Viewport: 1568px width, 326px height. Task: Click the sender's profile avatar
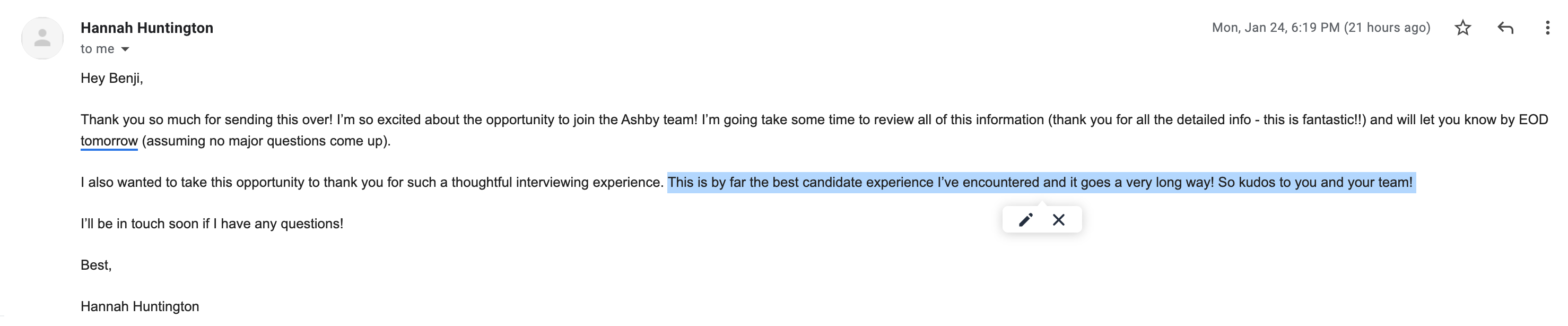tap(42, 38)
